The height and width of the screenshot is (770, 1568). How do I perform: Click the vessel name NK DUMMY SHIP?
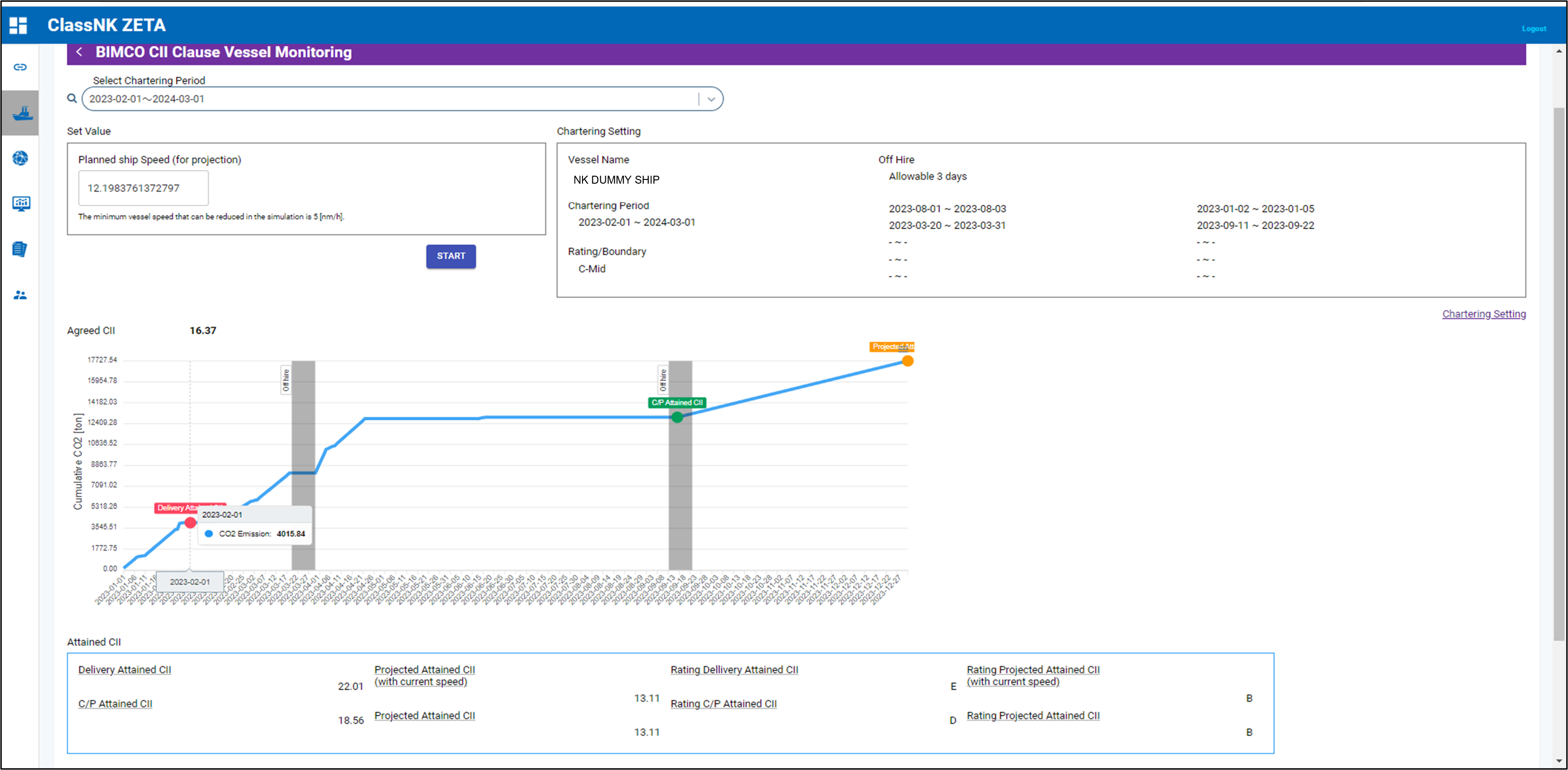[x=616, y=180]
